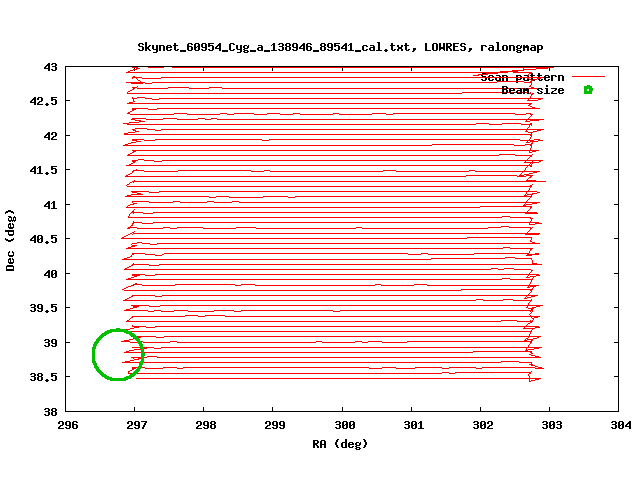Click the 'Dec (deg)' axis label
Screen dimensions: 640x480
point(10,240)
